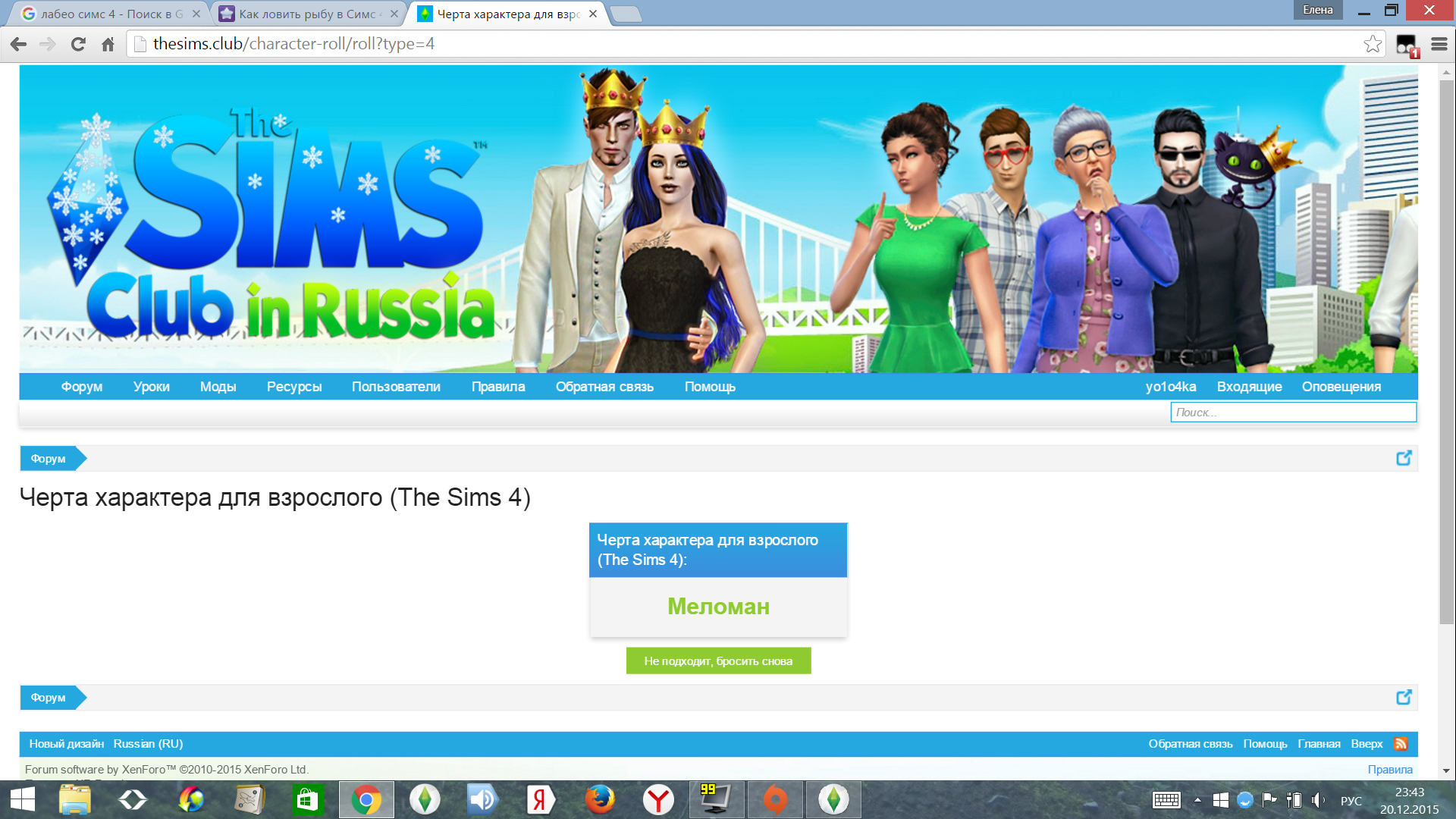Viewport: 1456px width, 819px height.
Task: Switch the РУС input language indicator
Action: (1351, 801)
